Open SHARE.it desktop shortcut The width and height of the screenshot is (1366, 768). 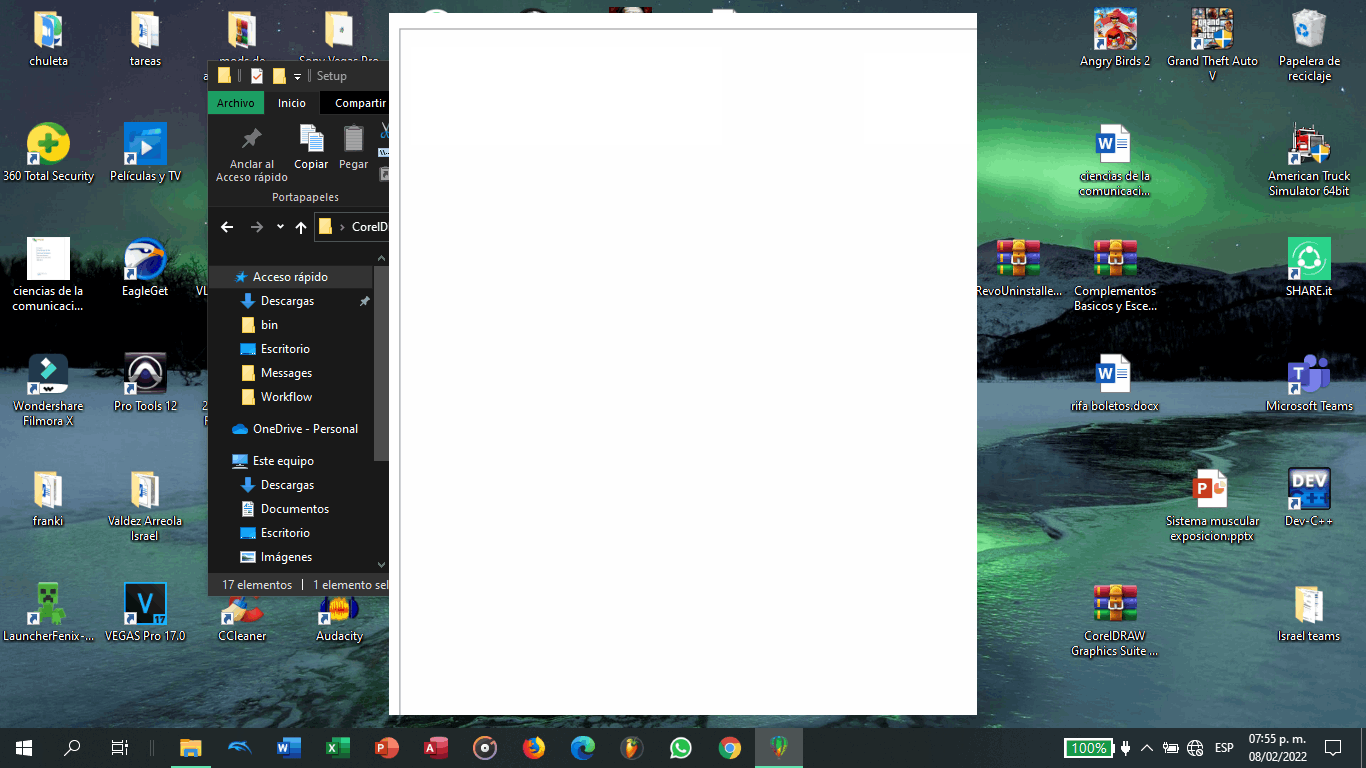(1309, 268)
